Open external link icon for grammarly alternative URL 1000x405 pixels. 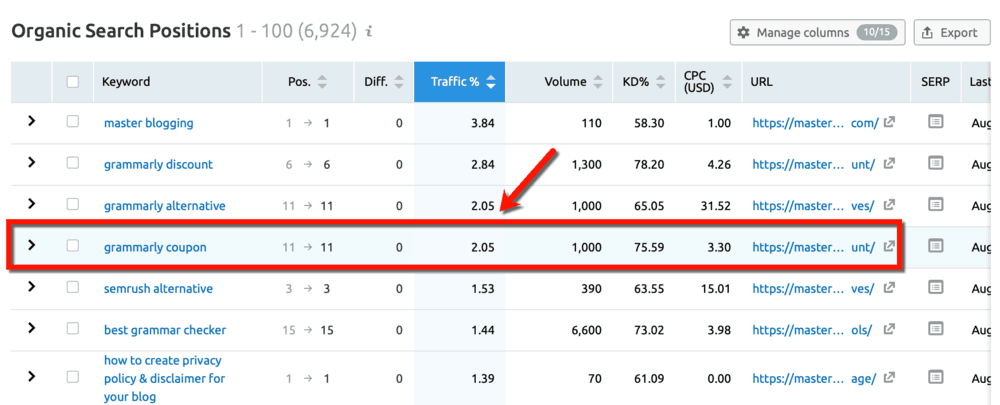[x=889, y=205]
